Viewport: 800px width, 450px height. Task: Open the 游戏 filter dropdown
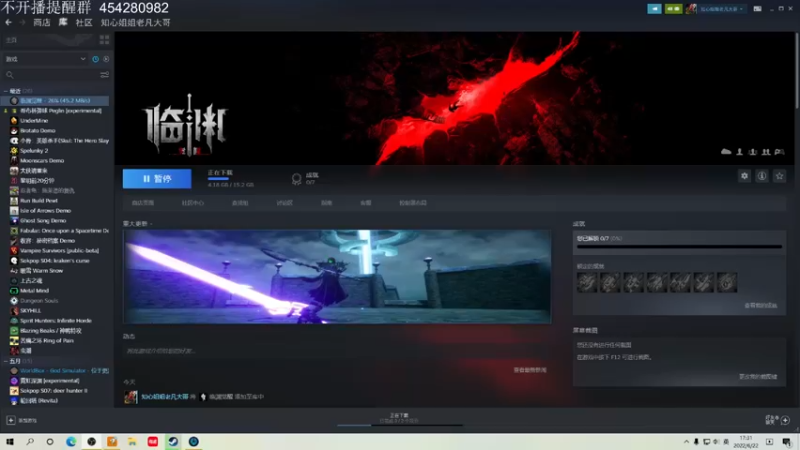45,59
